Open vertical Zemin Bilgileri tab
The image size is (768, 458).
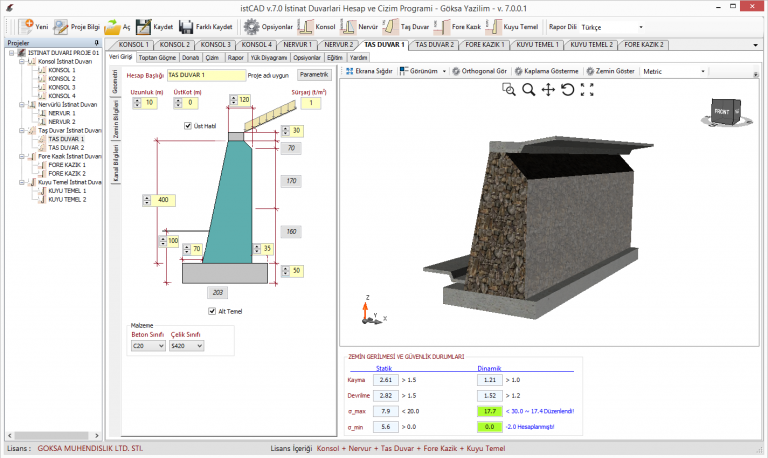coord(116,119)
